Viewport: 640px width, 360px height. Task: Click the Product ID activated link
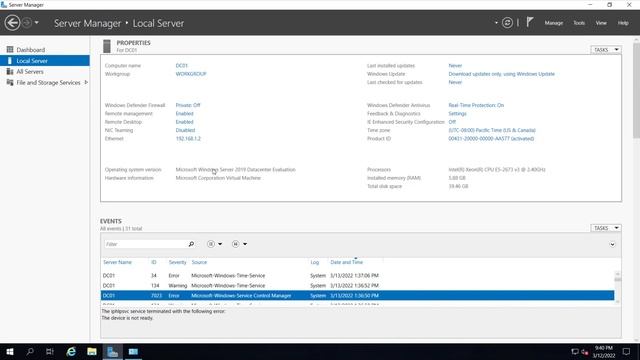(491, 138)
